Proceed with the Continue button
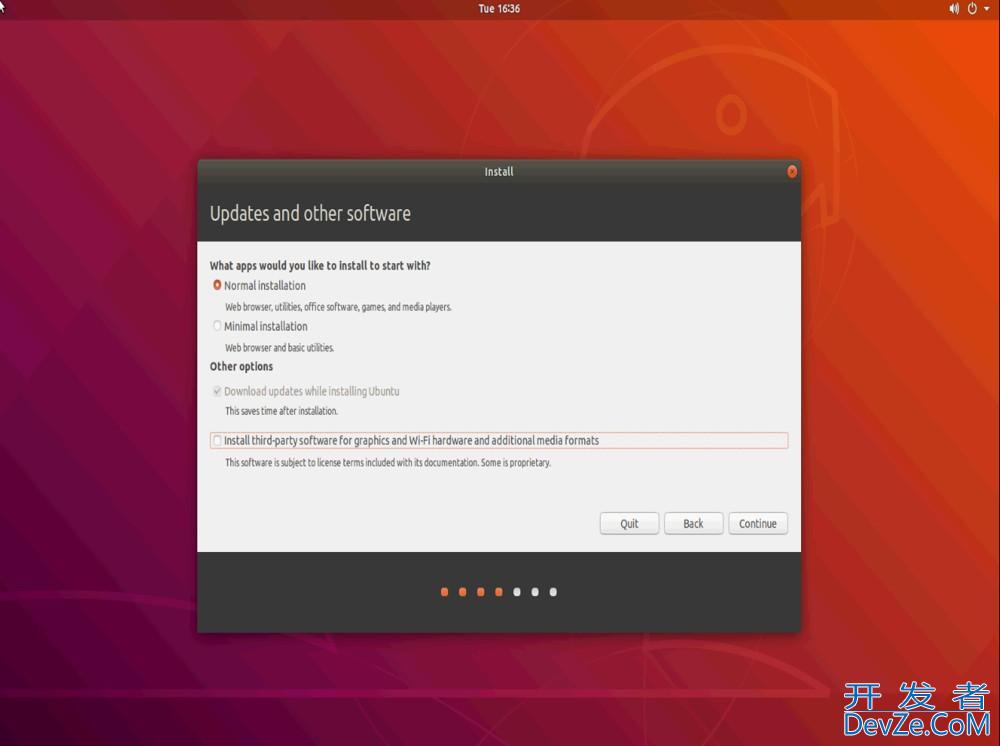Image resolution: width=1000 pixels, height=746 pixels. [x=758, y=523]
